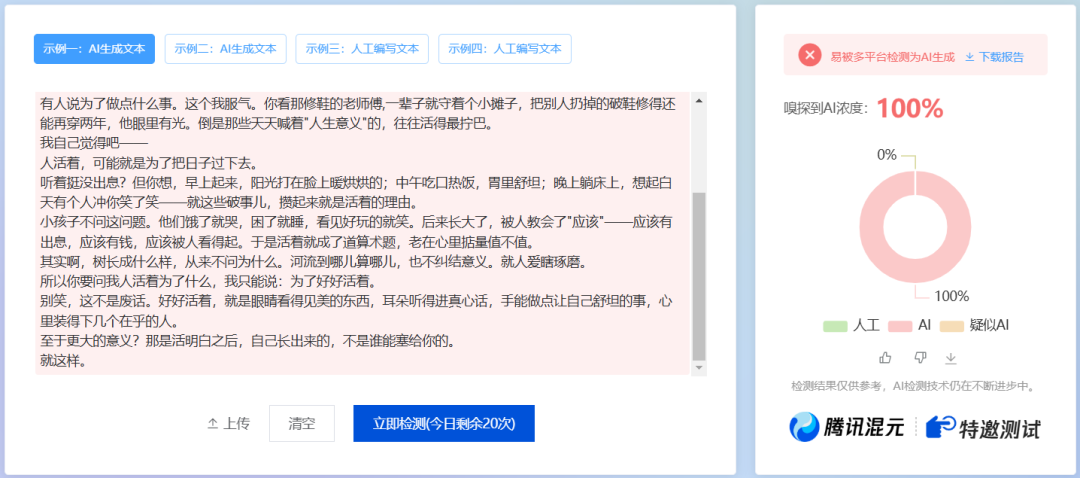Open 示例四: 人工编写文本 example
The image size is (1080, 478).
tap(504, 49)
